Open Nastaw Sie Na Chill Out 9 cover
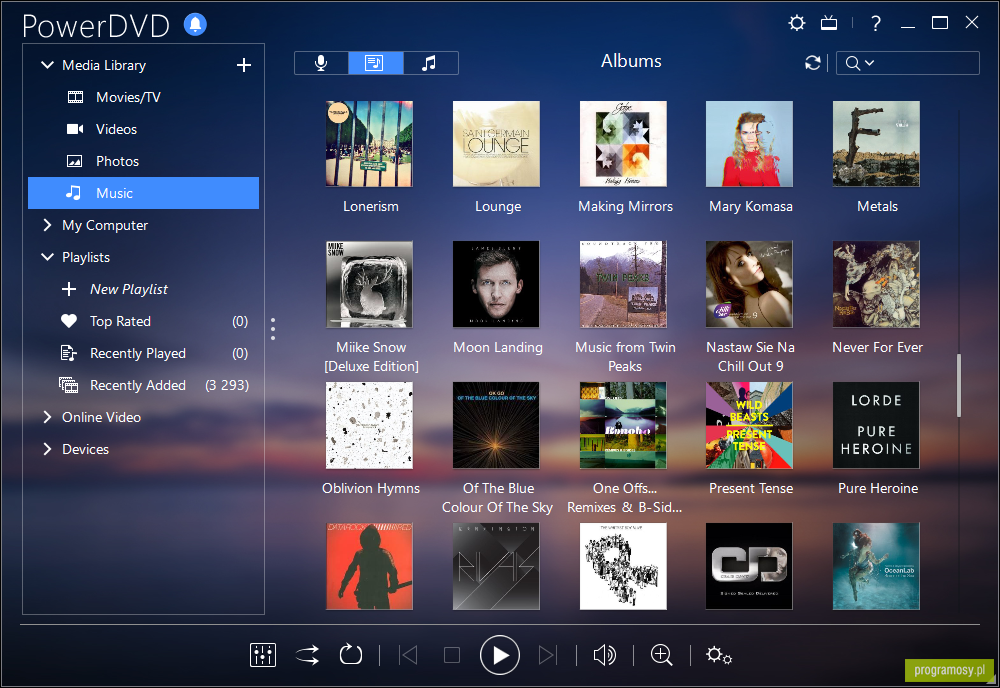This screenshot has width=1000, height=688. click(x=749, y=284)
